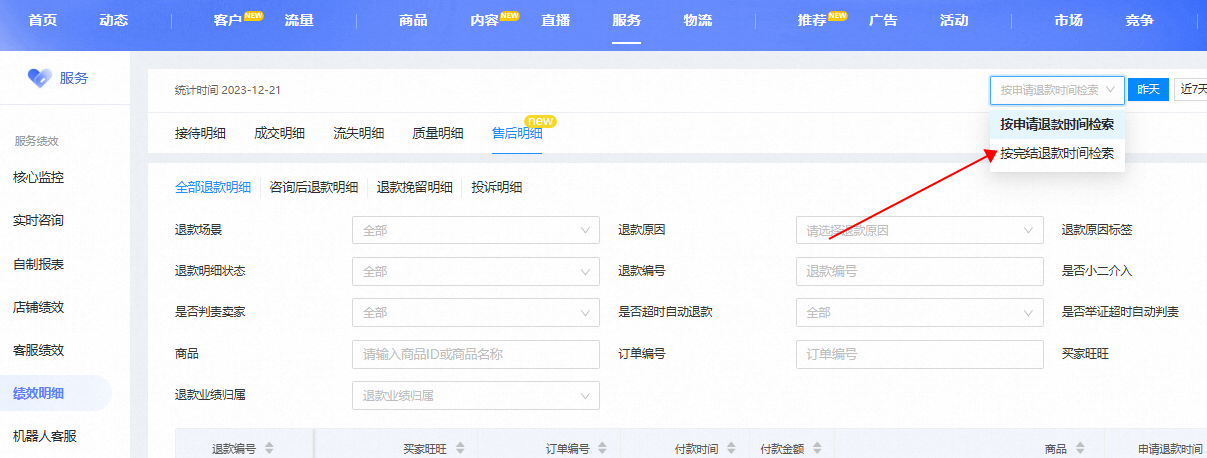Expand the 退款原因 dropdown
This screenshot has height=458, width=1207.
[919, 230]
